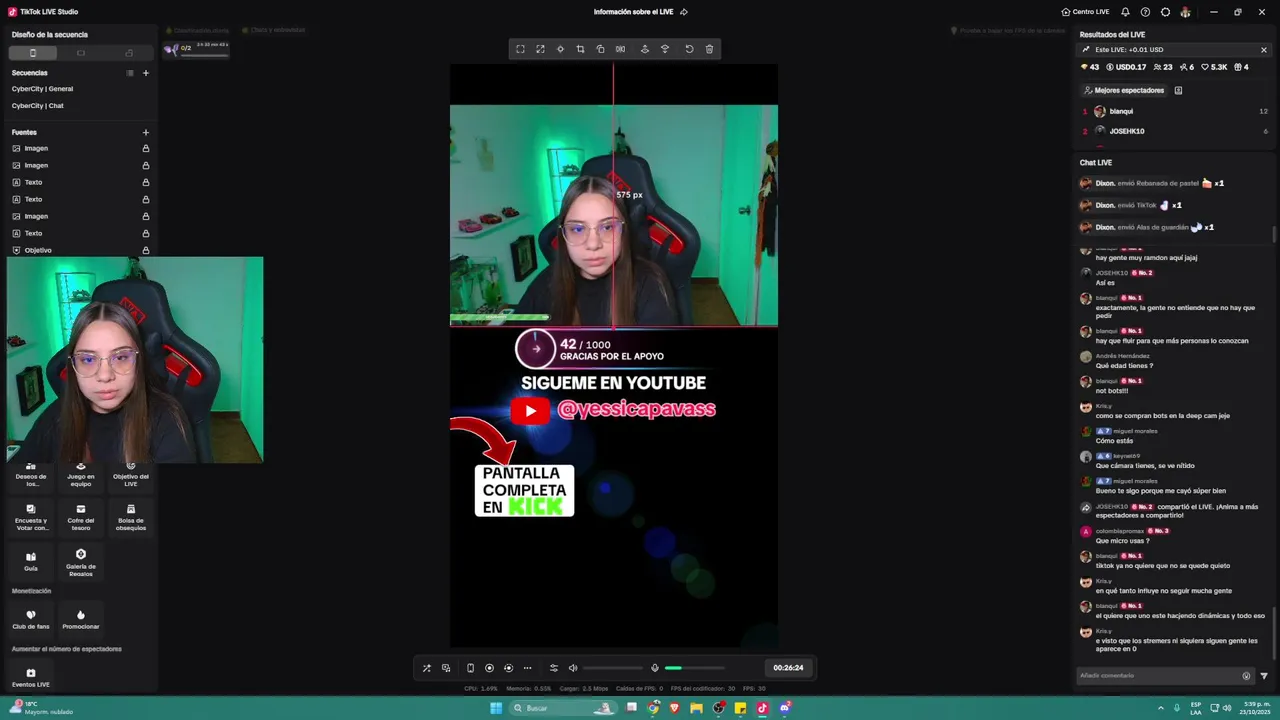Move source layer down in canvas toolbar
Screen dimensions: 1280x720
[665, 49]
